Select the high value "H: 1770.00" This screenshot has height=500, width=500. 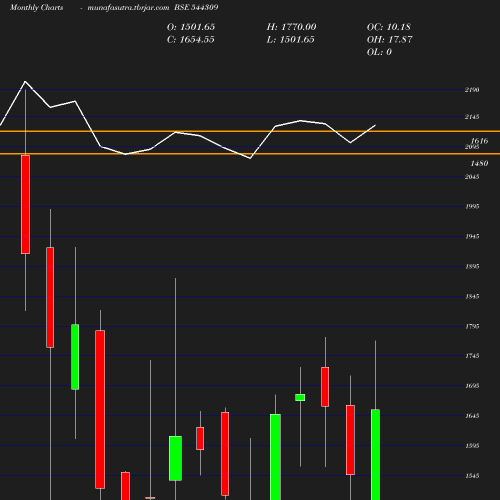click(x=291, y=27)
